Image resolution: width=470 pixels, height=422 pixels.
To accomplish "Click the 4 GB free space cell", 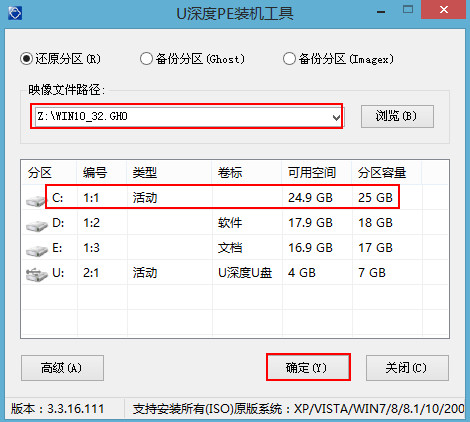I will [302, 273].
